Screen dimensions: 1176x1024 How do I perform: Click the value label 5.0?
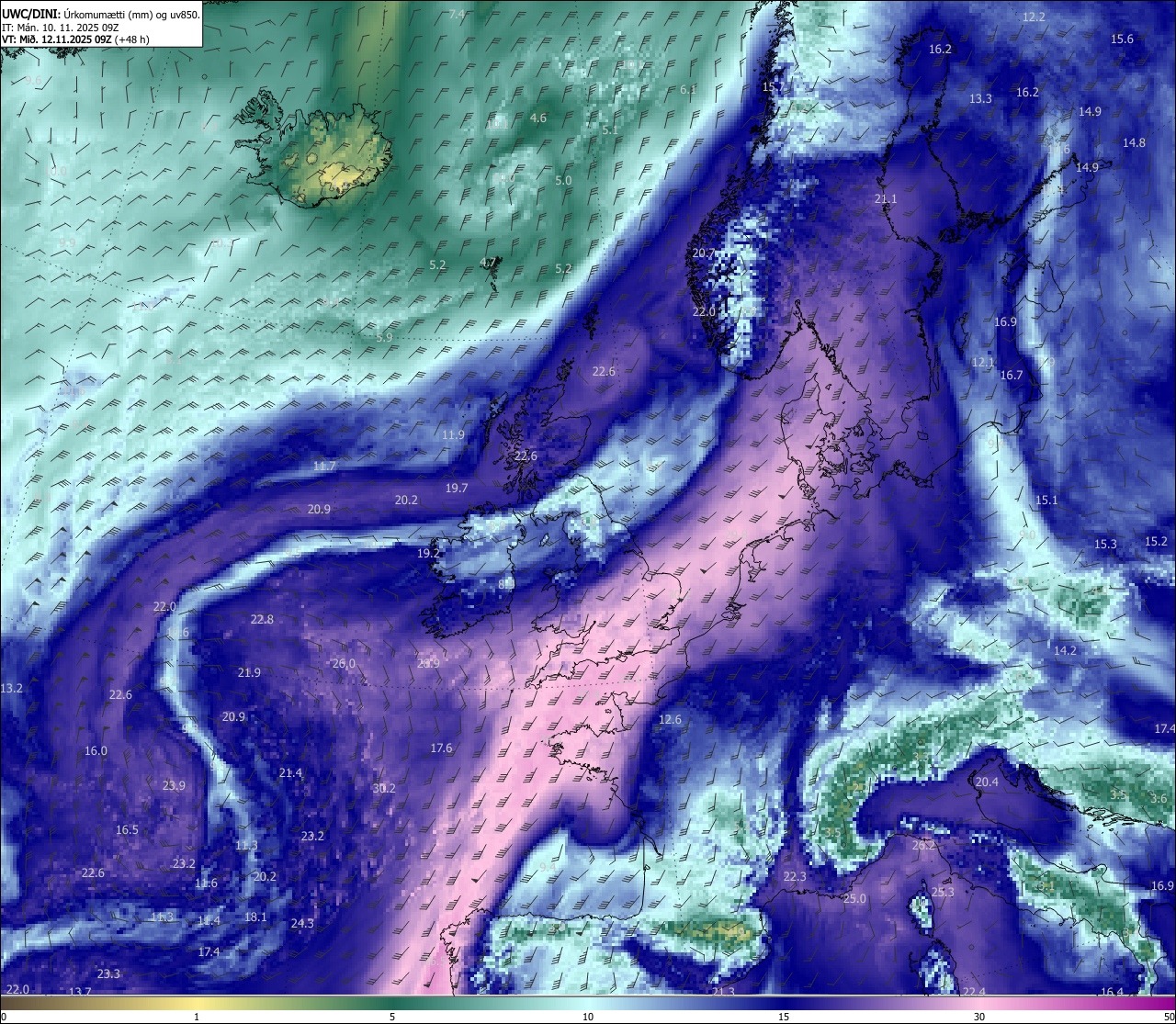pyautogui.click(x=563, y=180)
